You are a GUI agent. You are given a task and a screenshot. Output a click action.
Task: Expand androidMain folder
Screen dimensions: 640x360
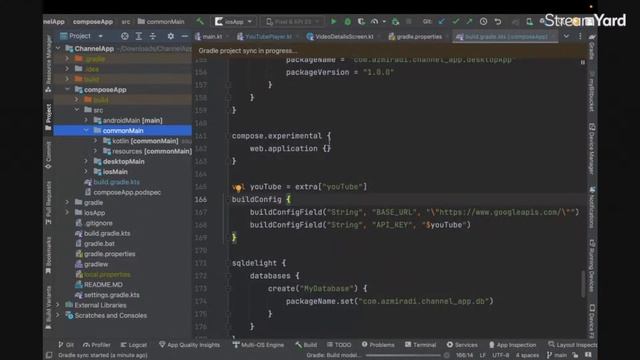[x=86, y=120]
